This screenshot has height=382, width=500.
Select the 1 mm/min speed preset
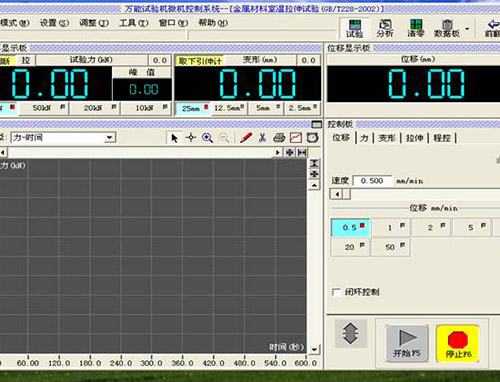tap(391, 228)
